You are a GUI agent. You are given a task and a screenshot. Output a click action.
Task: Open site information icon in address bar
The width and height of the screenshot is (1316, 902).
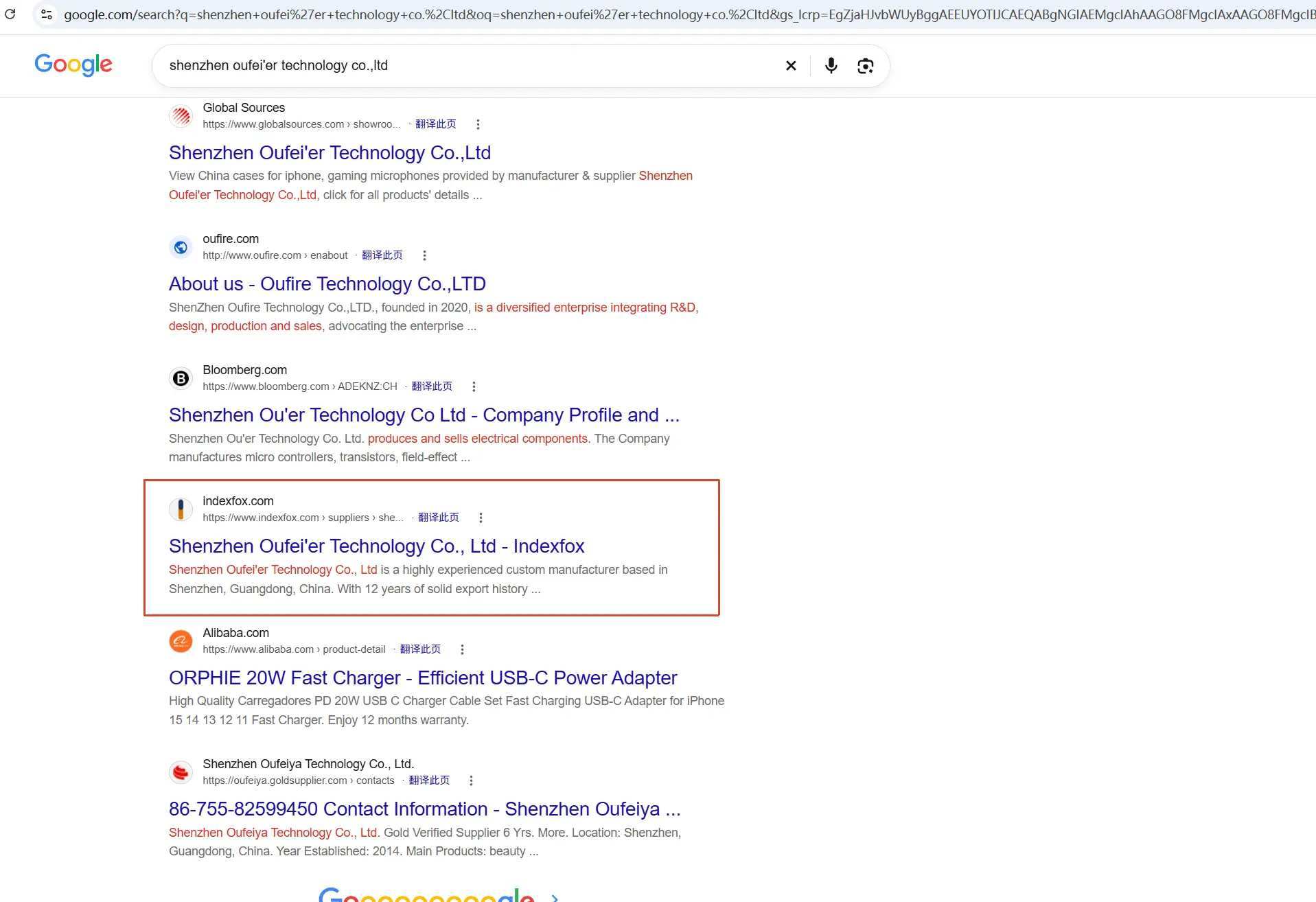[47, 14]
